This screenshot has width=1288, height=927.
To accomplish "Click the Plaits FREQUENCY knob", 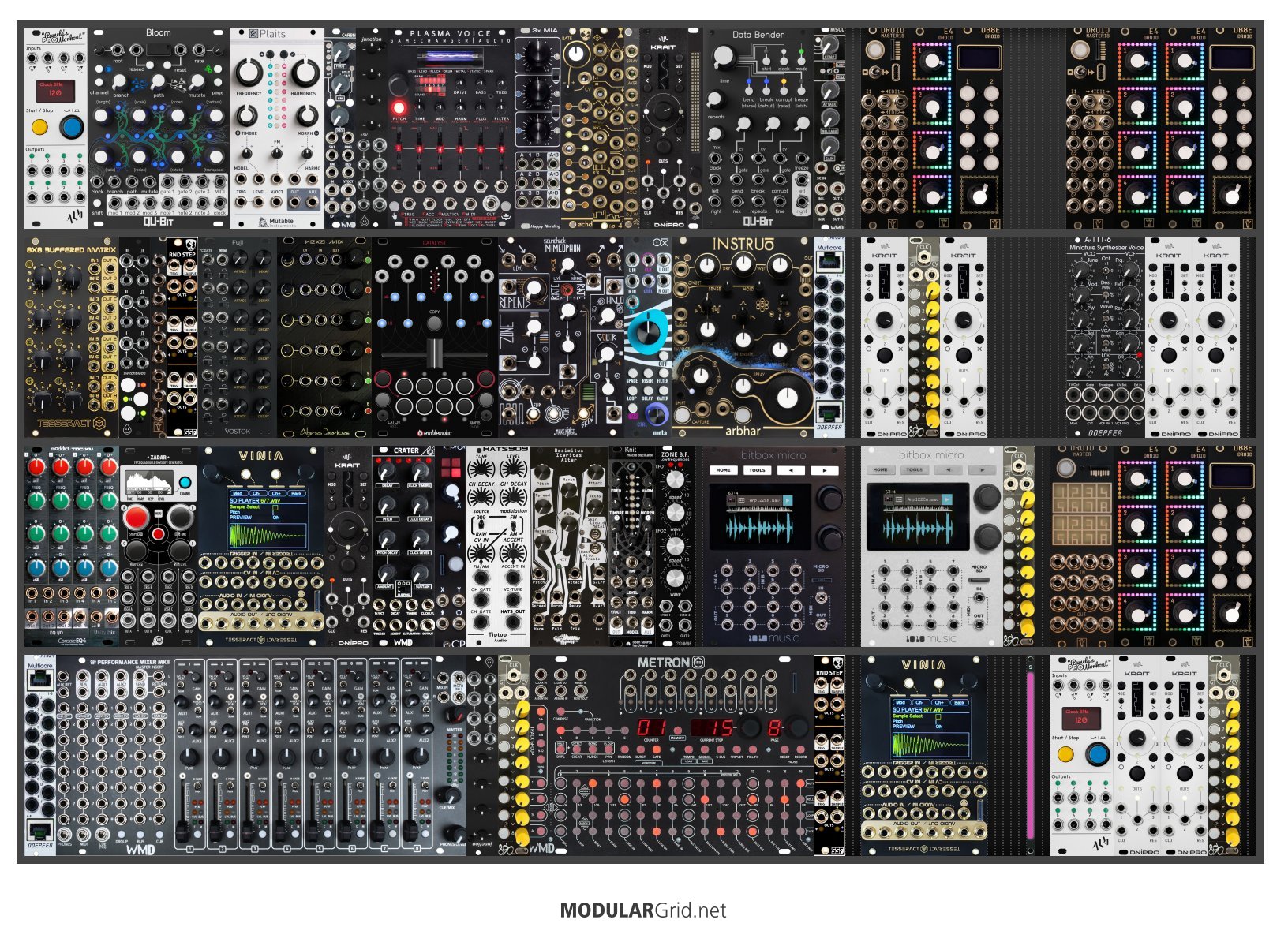I will (x=249, y=73).
